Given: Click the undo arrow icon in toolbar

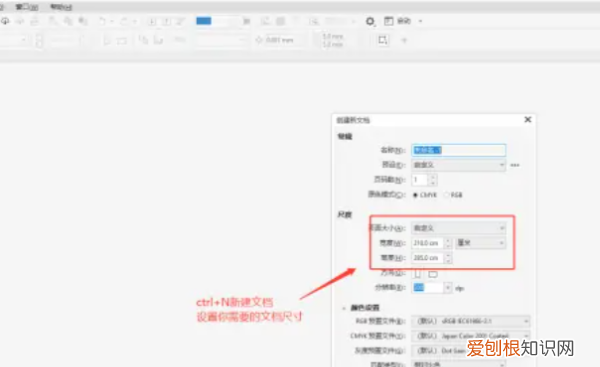Looking at the screenshot, I should pos(103,21).
